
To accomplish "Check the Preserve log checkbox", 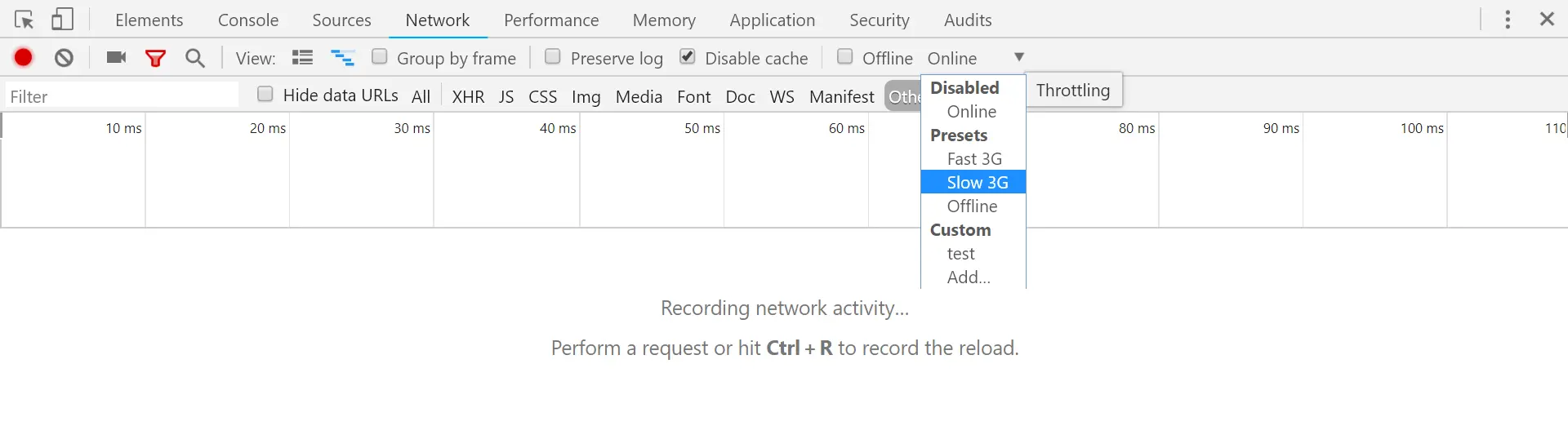I will coord(553,56).
